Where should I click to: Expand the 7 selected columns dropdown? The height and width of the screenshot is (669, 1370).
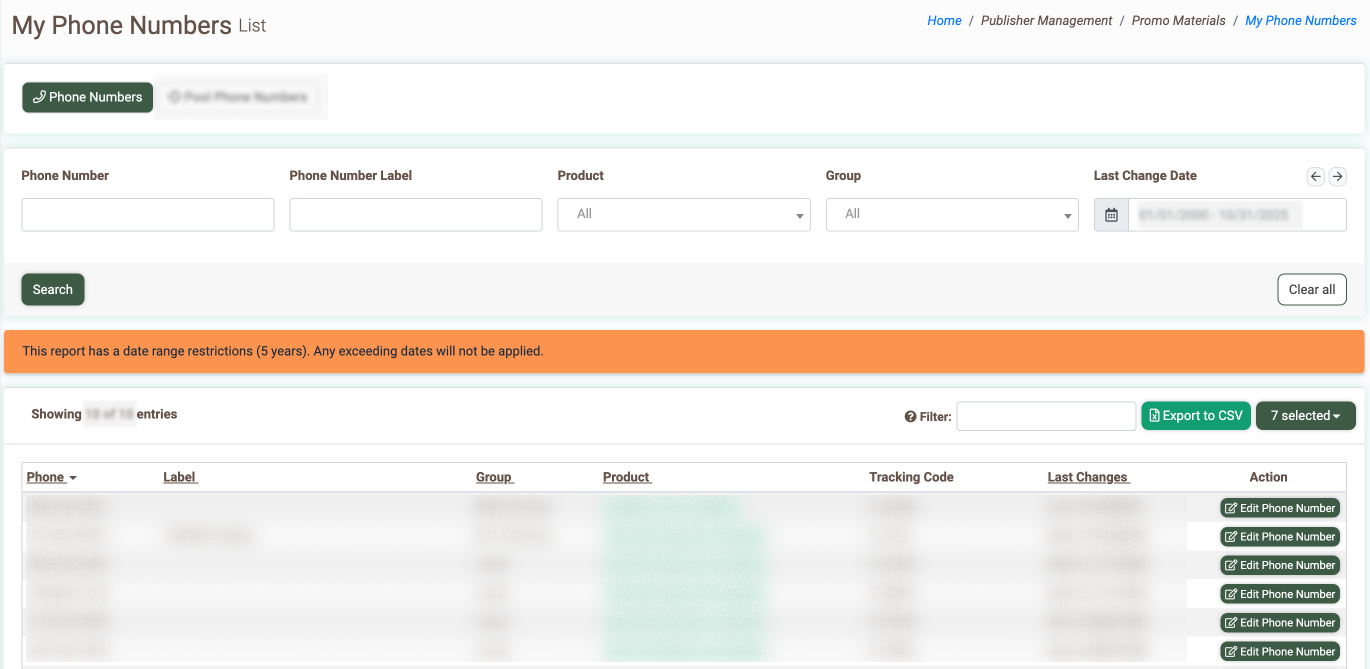pos(1305,416)
